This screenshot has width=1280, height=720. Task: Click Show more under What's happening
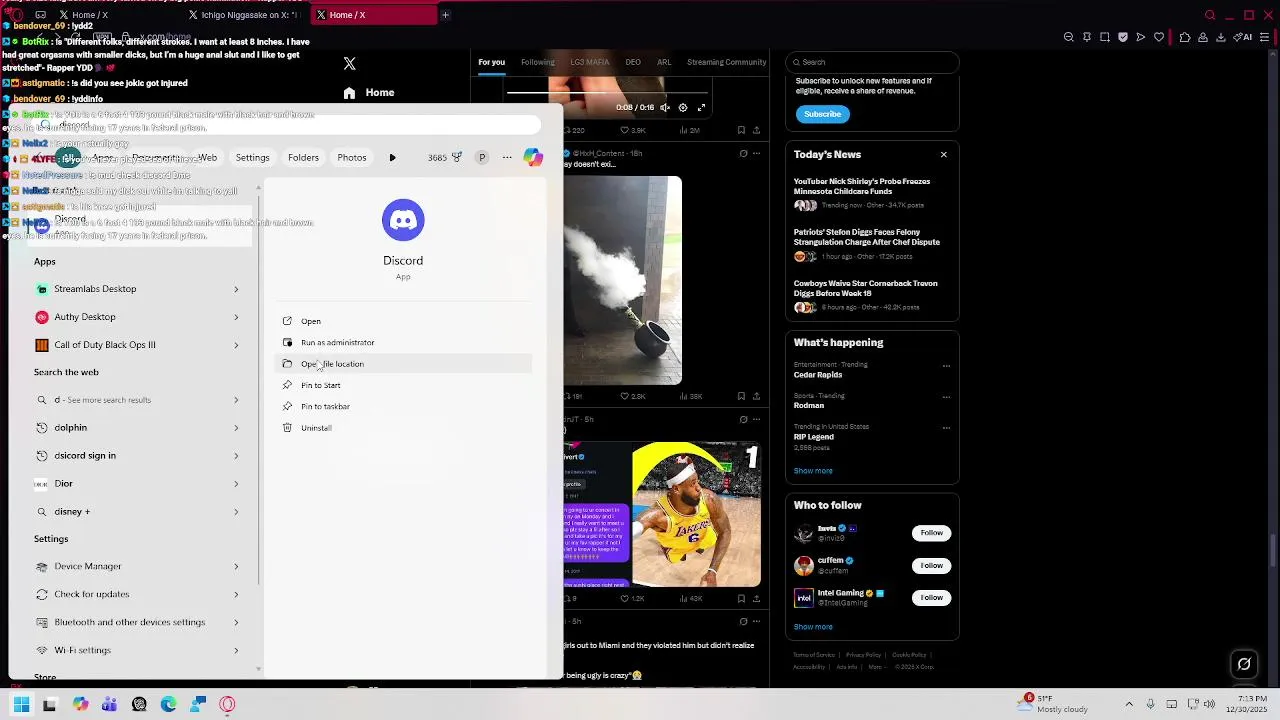(813, 471)
